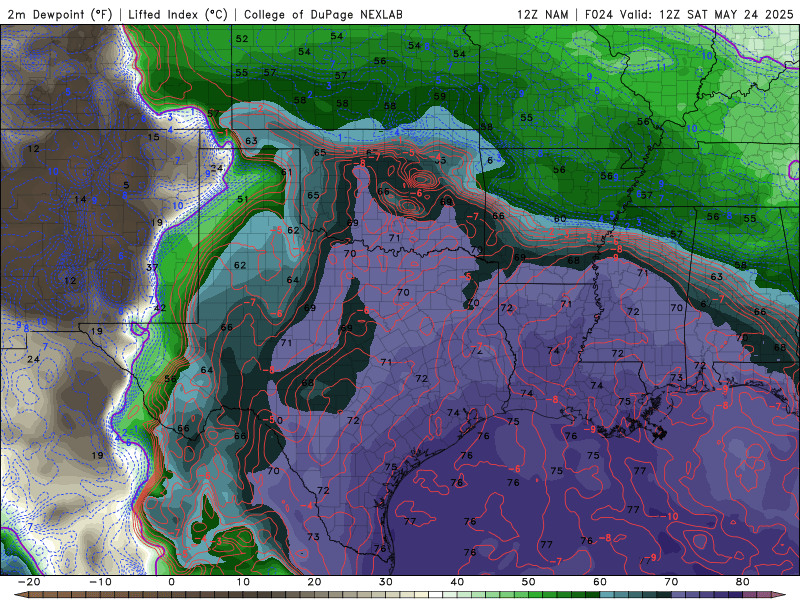Screen dimensions: 800x600
Task: Click the dewpoint value 42 on the map
Action: [160, 308]
